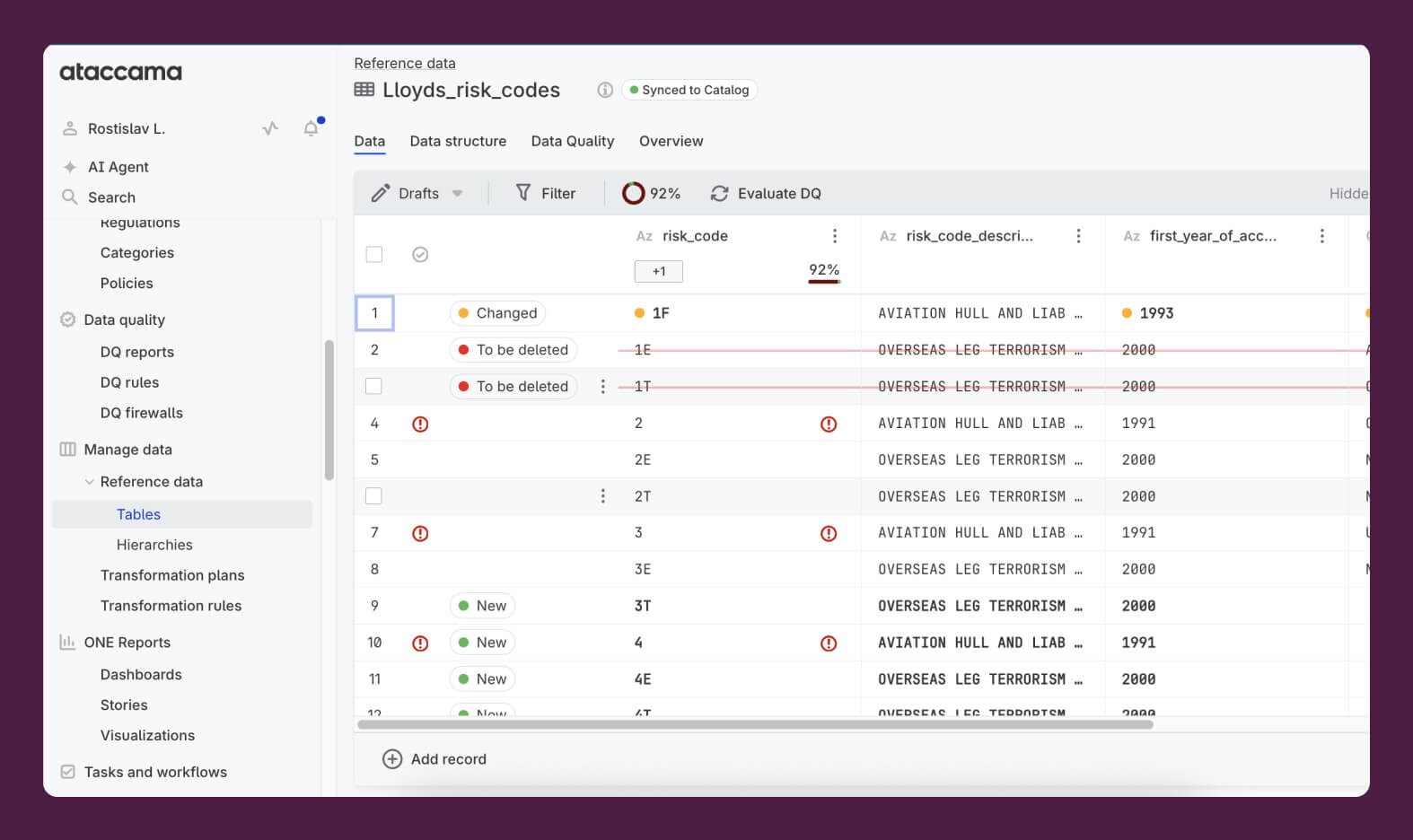Viewport: 1413px width, 840px height.
Task: Open first_year_of_acc... column options menu
Action: pyautogui.click(x=1321, y=236)
